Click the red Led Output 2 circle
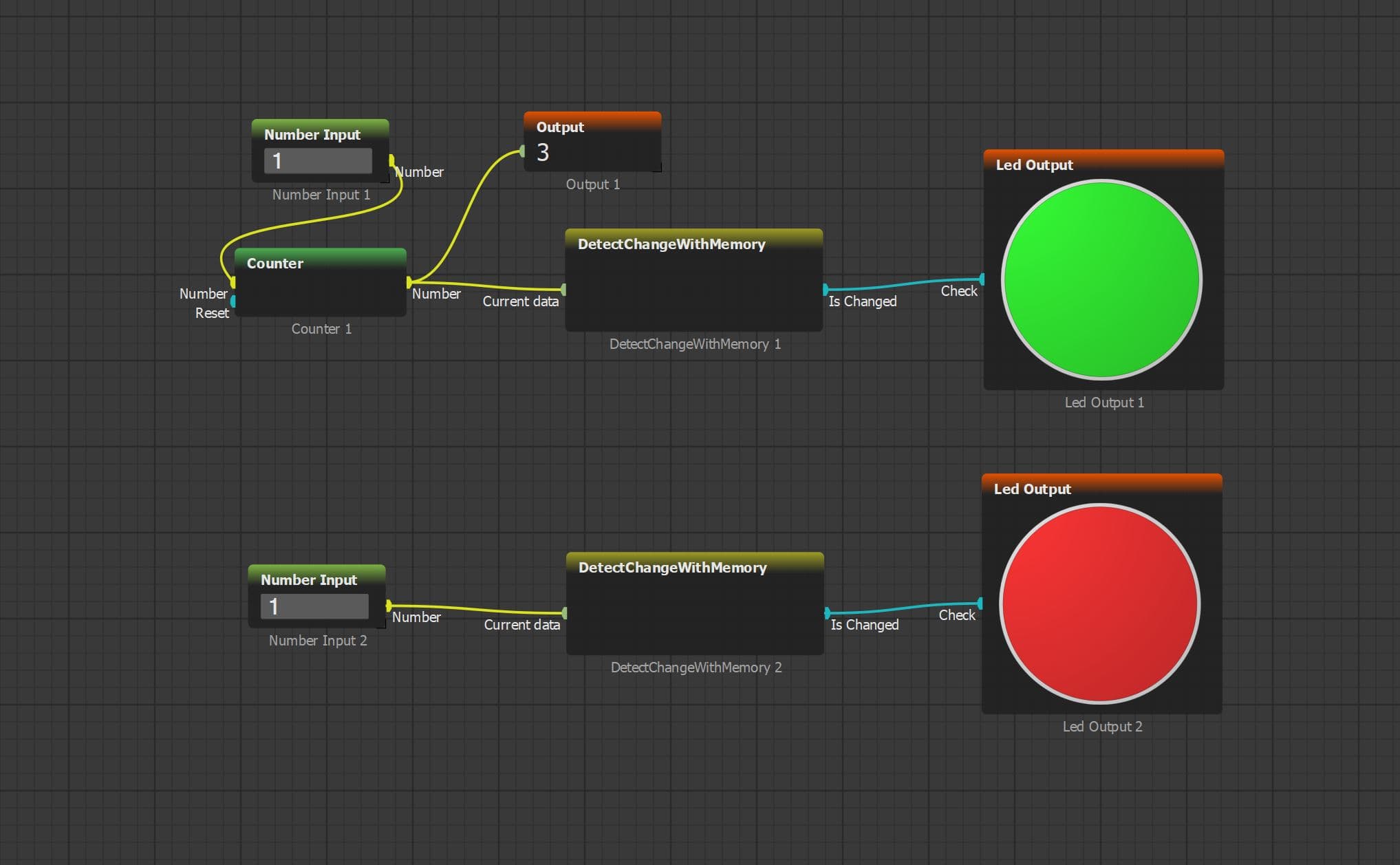 tap(1099, 604)
